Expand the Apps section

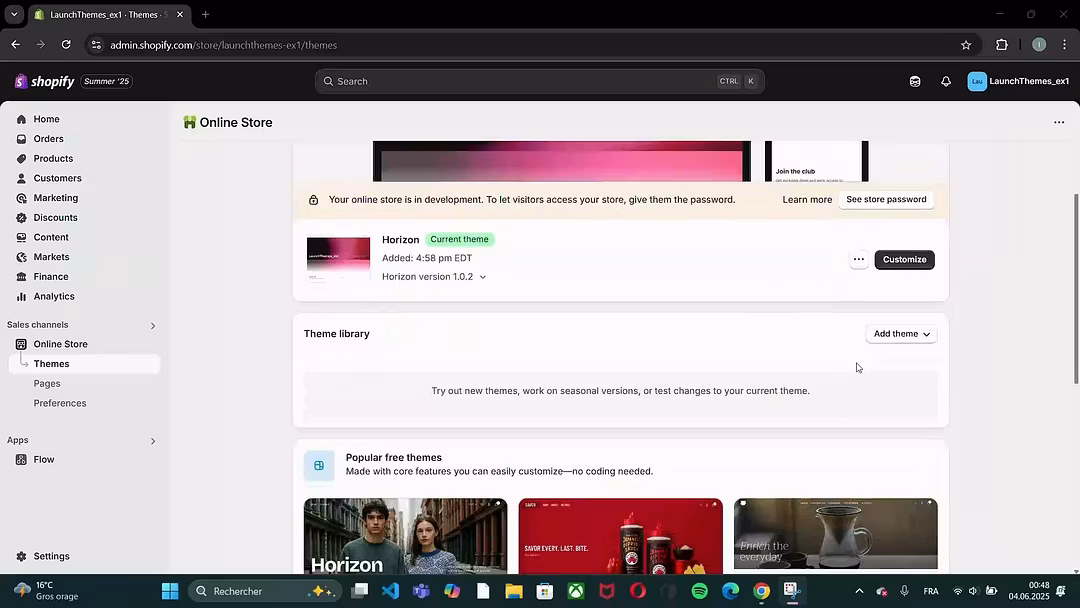[153, 441]
